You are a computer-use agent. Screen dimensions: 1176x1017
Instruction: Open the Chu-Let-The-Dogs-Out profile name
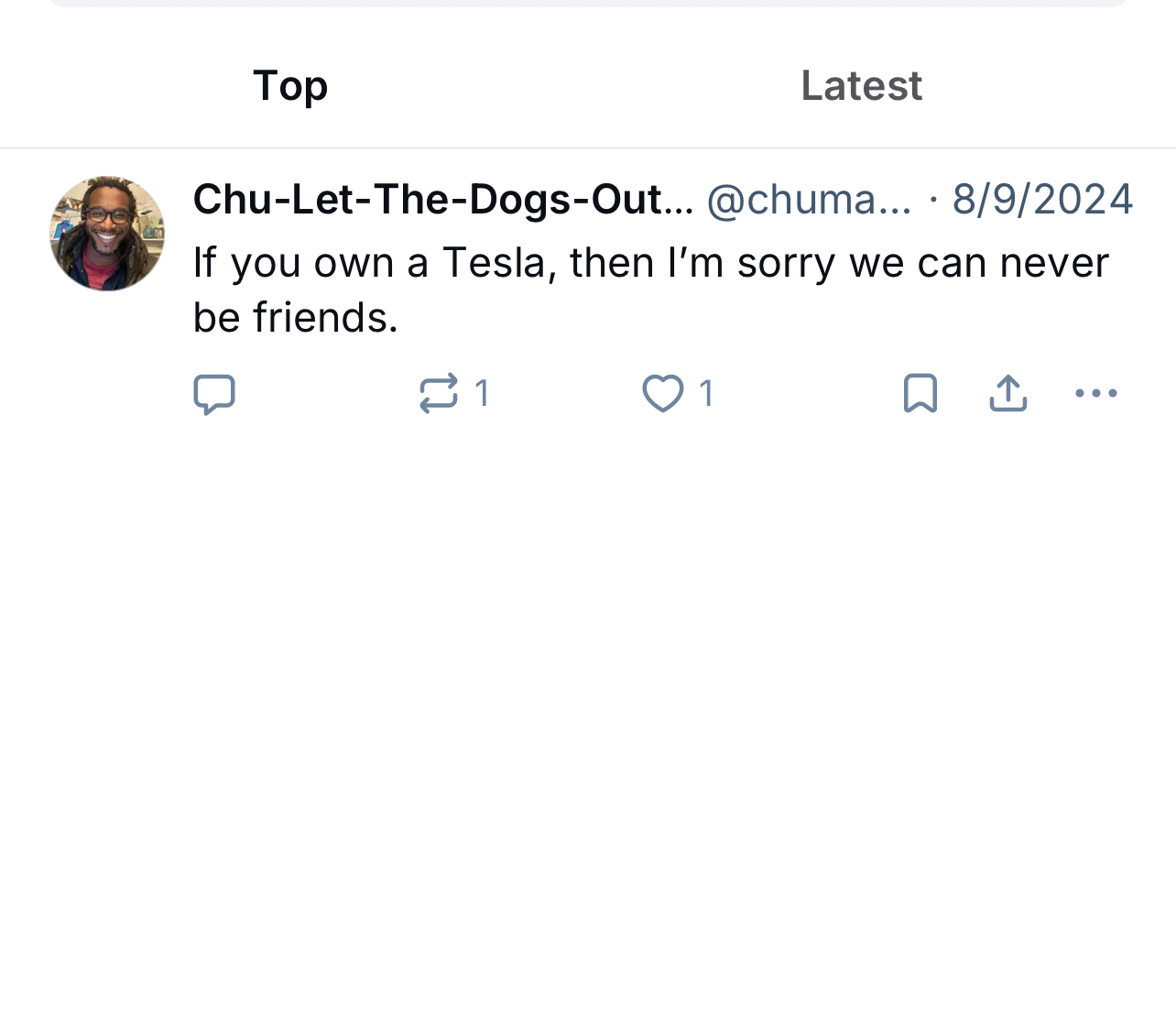pyautogui.click(x=430, y=199)
